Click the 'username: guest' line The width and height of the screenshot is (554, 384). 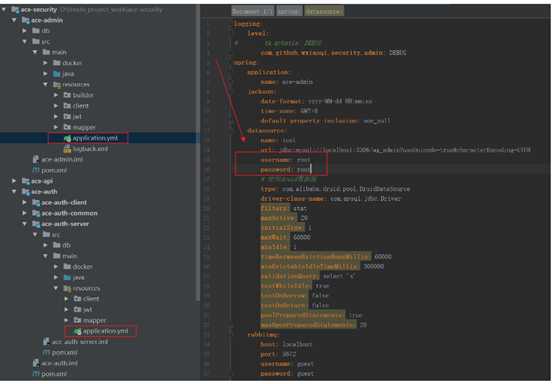(287, 364)
